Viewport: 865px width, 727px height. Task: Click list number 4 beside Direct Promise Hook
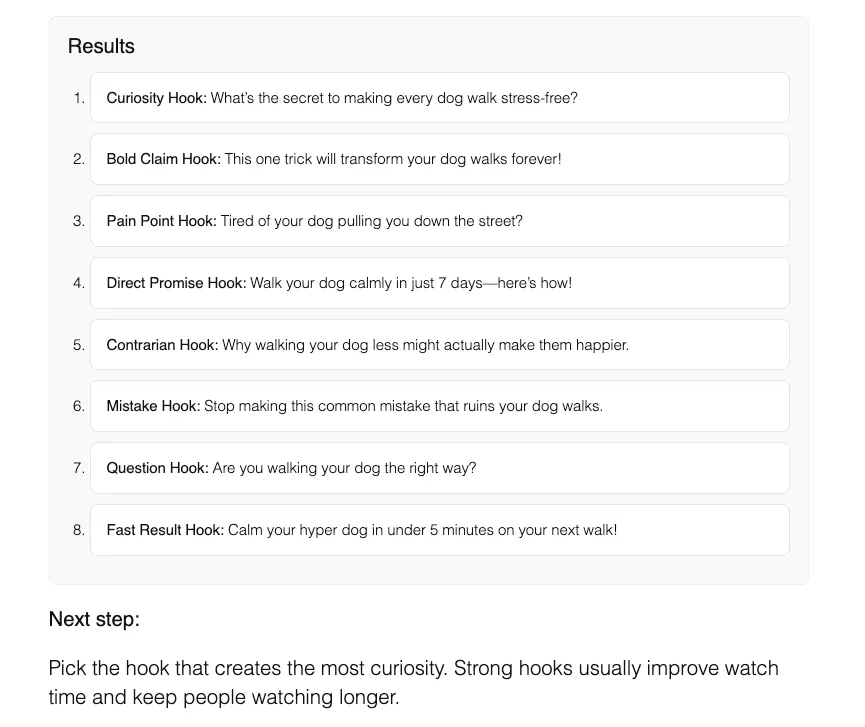(79, 283)
